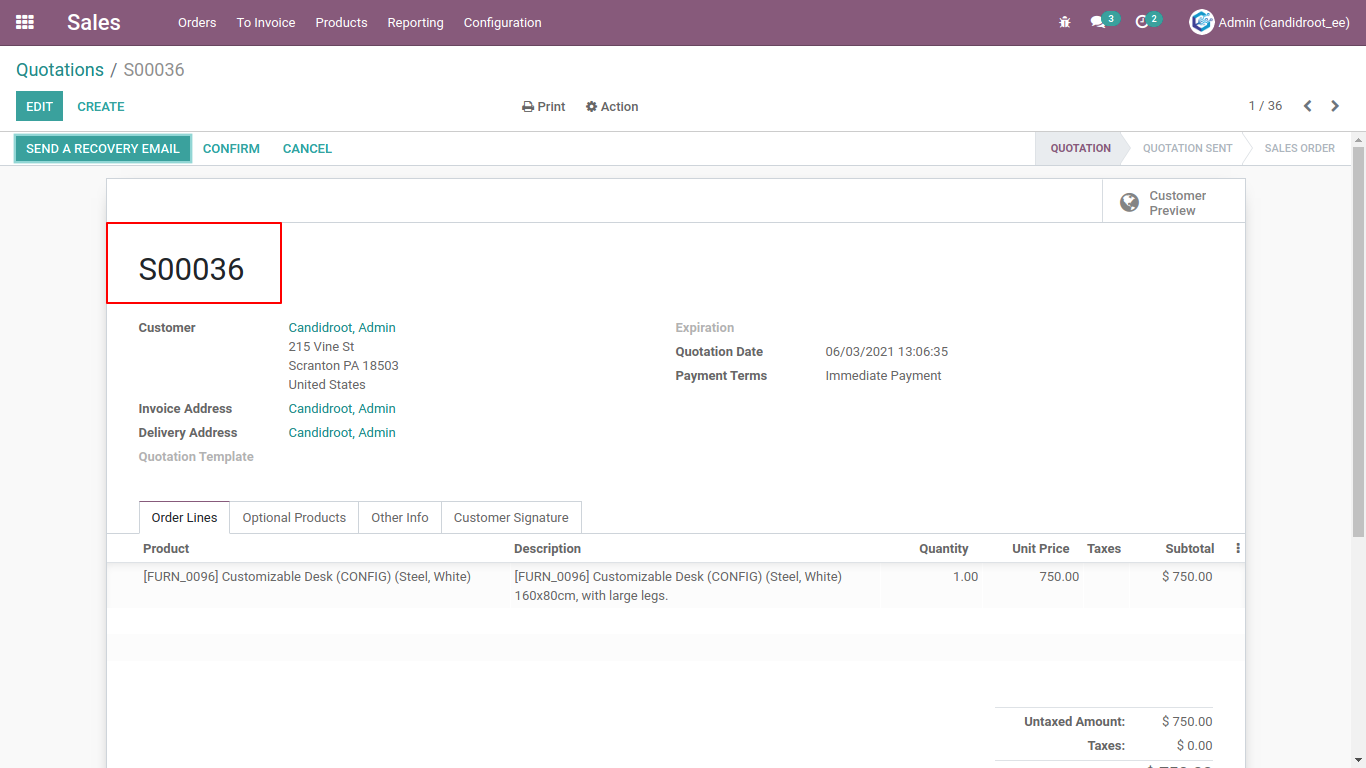The height and width of the screenshot is (768, 1366).
Task: Click the Taxes total $ 0.00
Action: point(1194,746)
